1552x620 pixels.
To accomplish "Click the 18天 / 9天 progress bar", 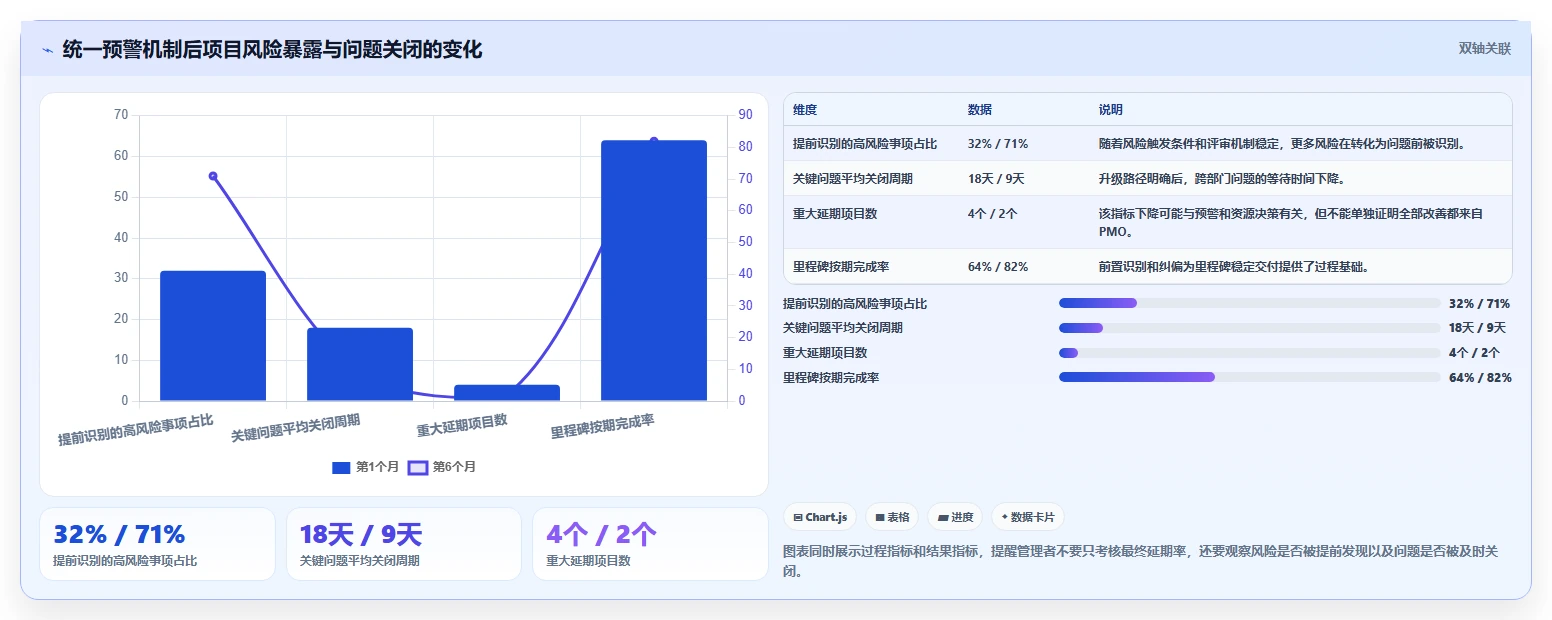I will tap(1250, 328).
